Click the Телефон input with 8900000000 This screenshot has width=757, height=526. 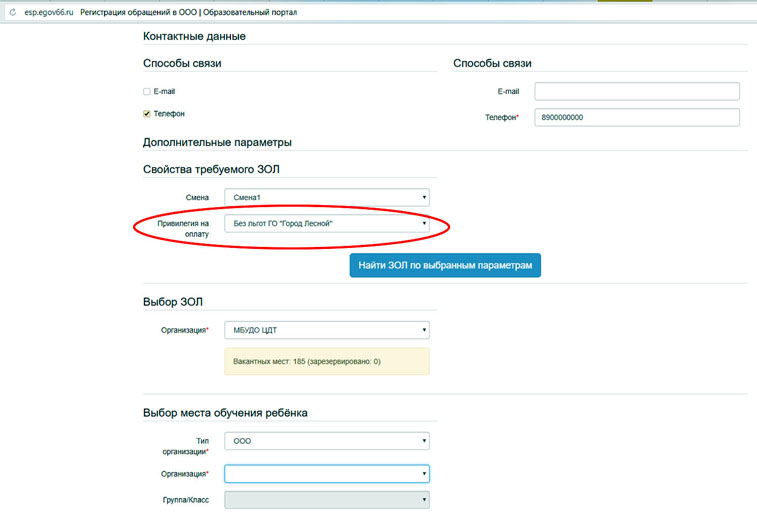(637, 117)
